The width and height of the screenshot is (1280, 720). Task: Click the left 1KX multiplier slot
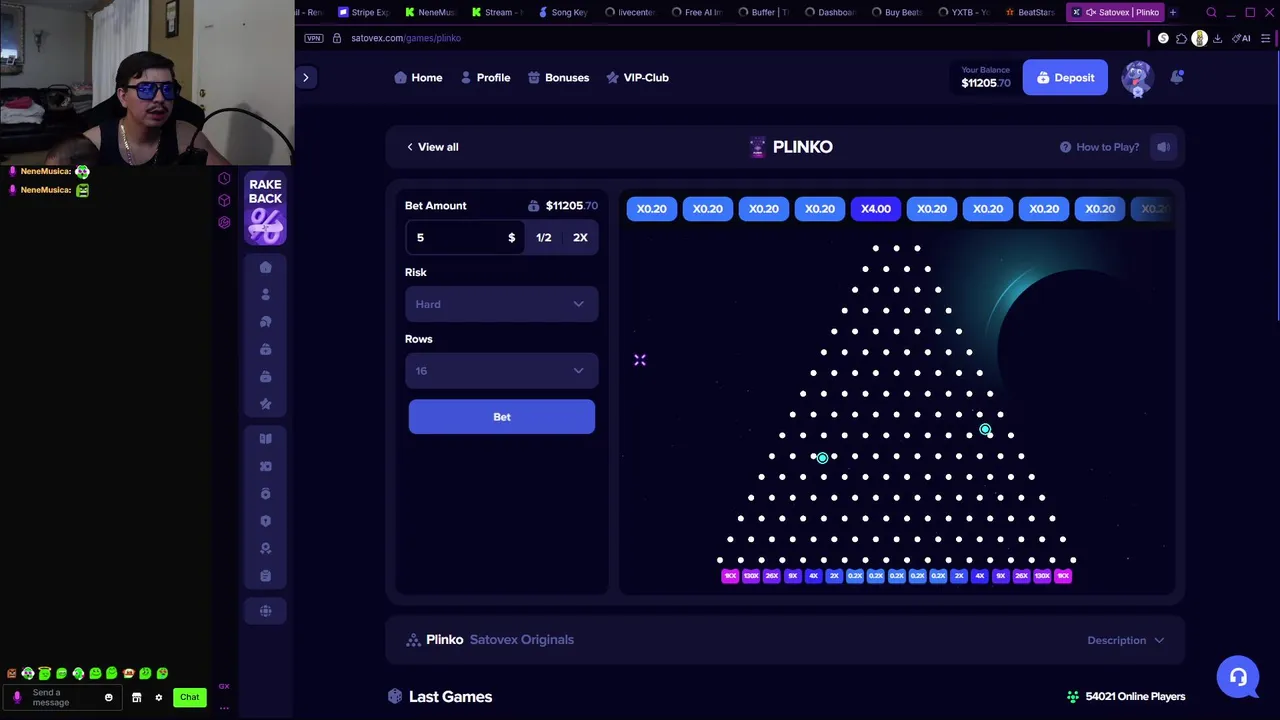point(729,576)
